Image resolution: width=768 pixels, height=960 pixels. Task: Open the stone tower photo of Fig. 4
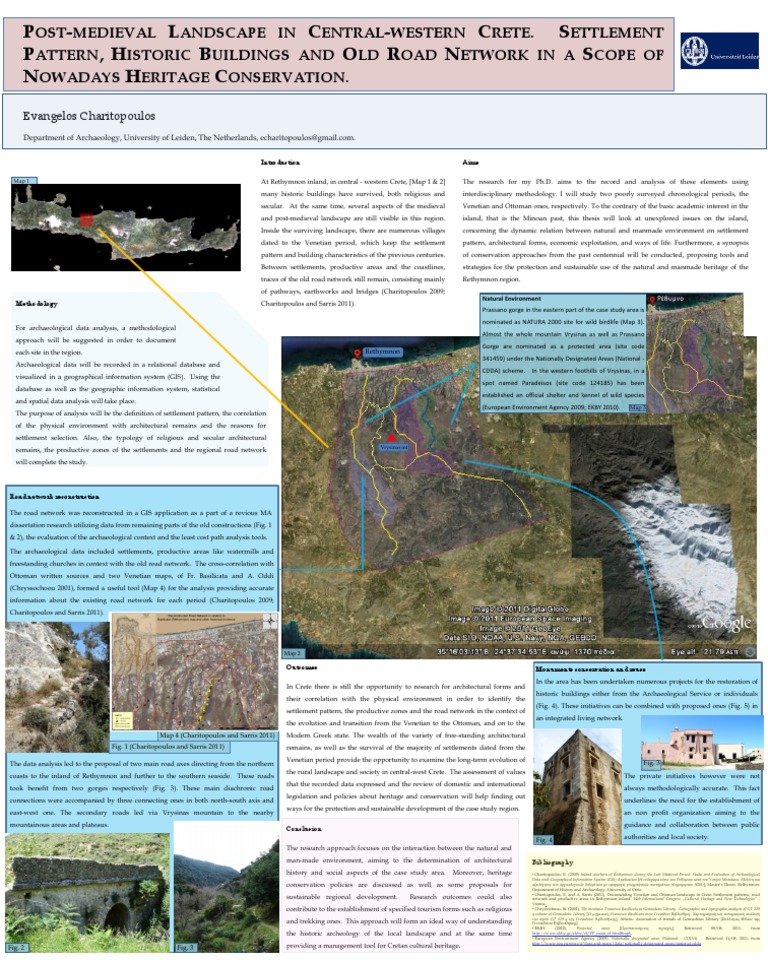coord(576,787)
